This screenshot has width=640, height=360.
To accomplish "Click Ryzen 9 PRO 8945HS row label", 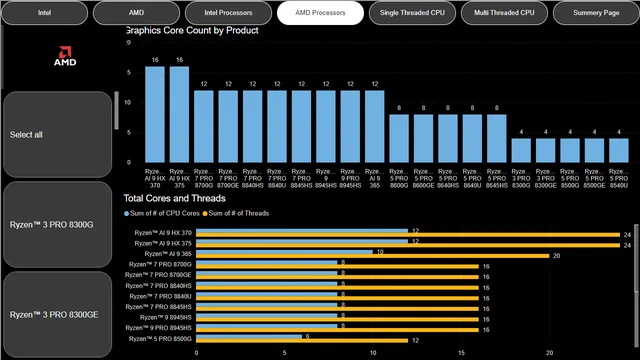I will pos(158,328).
